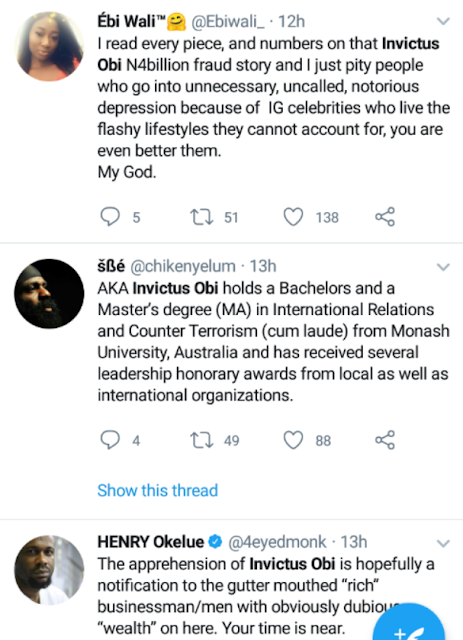Open dropdown arrow on Ébi Wali's tweet

click(x=443, y=21)
